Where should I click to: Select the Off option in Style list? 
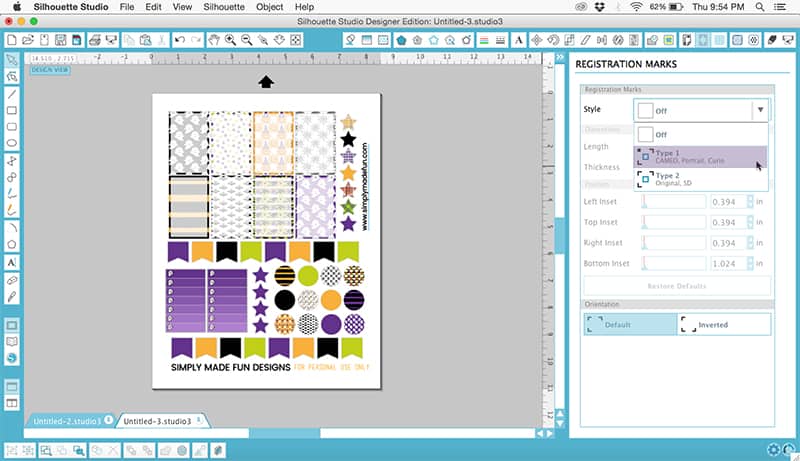(x=701, y=135)
